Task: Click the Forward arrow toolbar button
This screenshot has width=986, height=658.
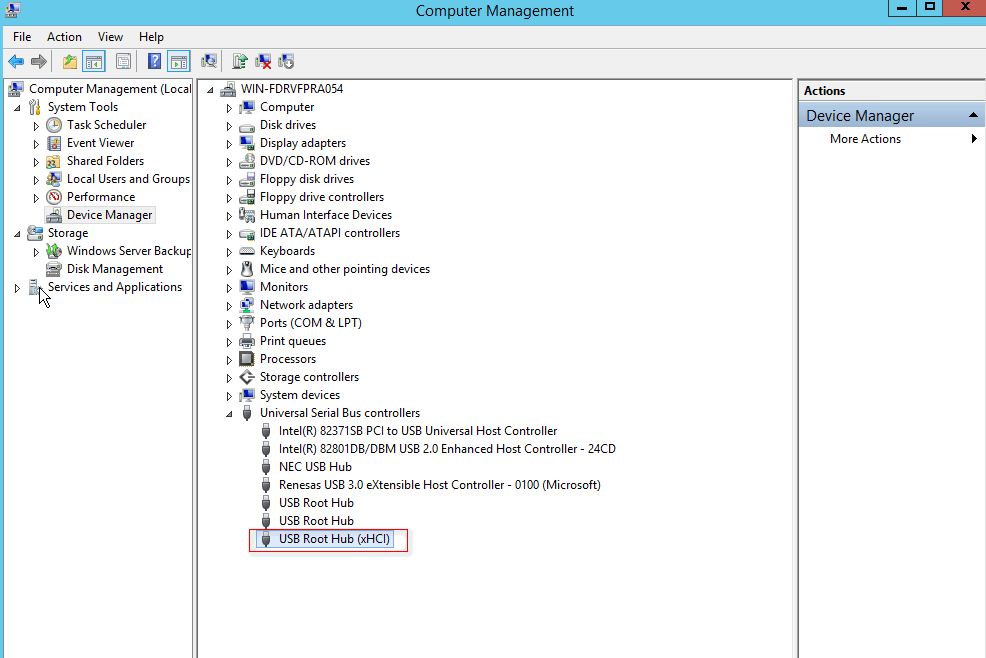Action: coord(38,62)
